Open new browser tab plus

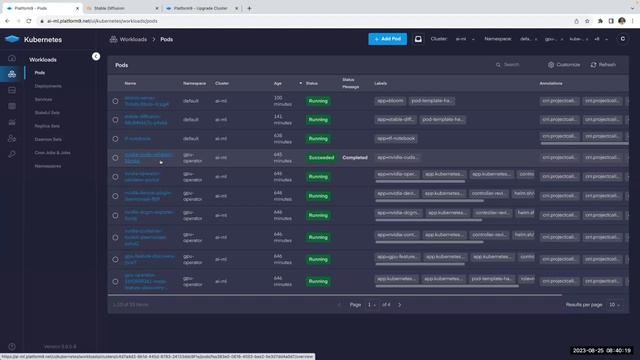click(x=249, y=8)
